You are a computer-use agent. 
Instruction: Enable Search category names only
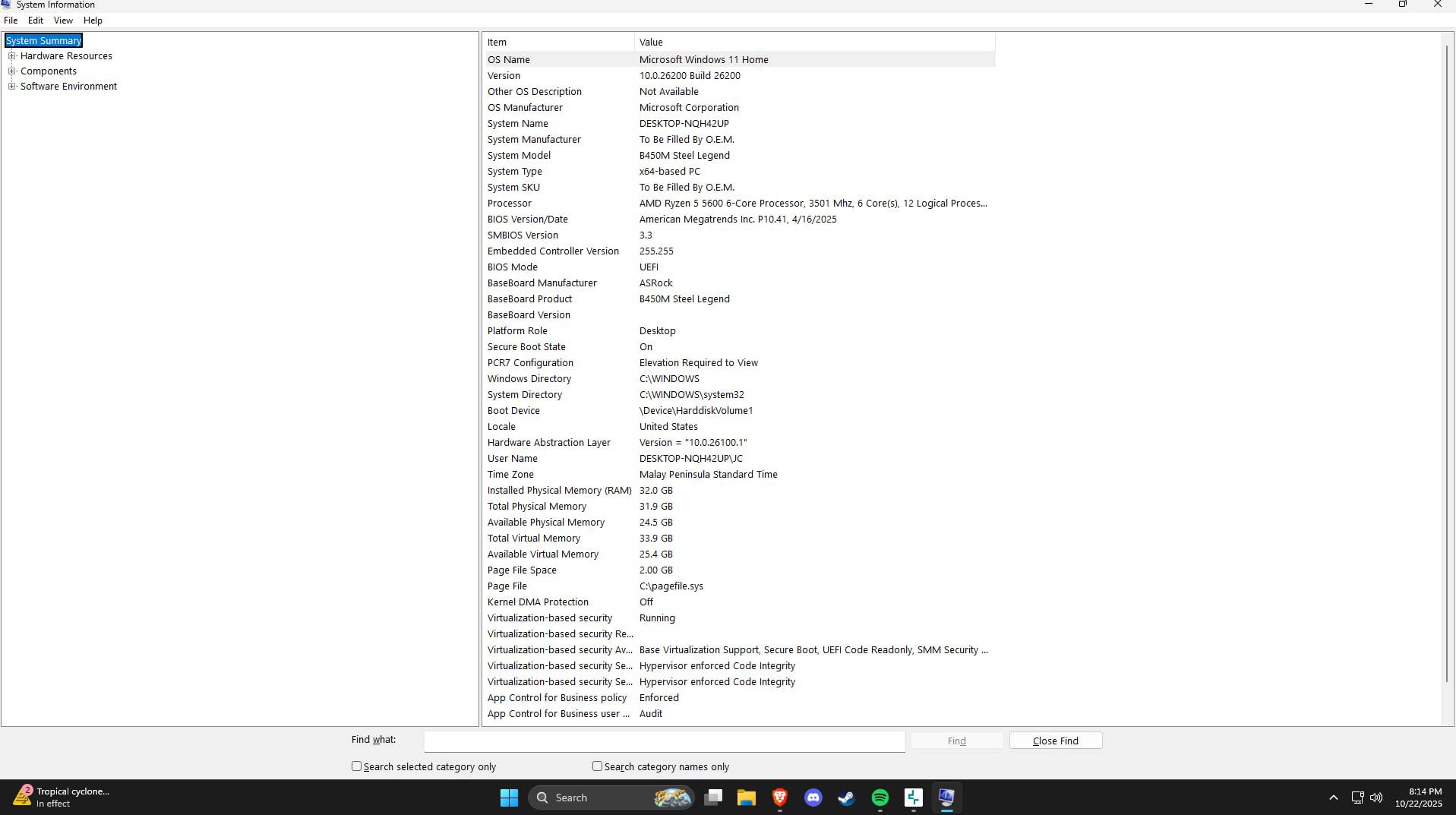(597, 766)
